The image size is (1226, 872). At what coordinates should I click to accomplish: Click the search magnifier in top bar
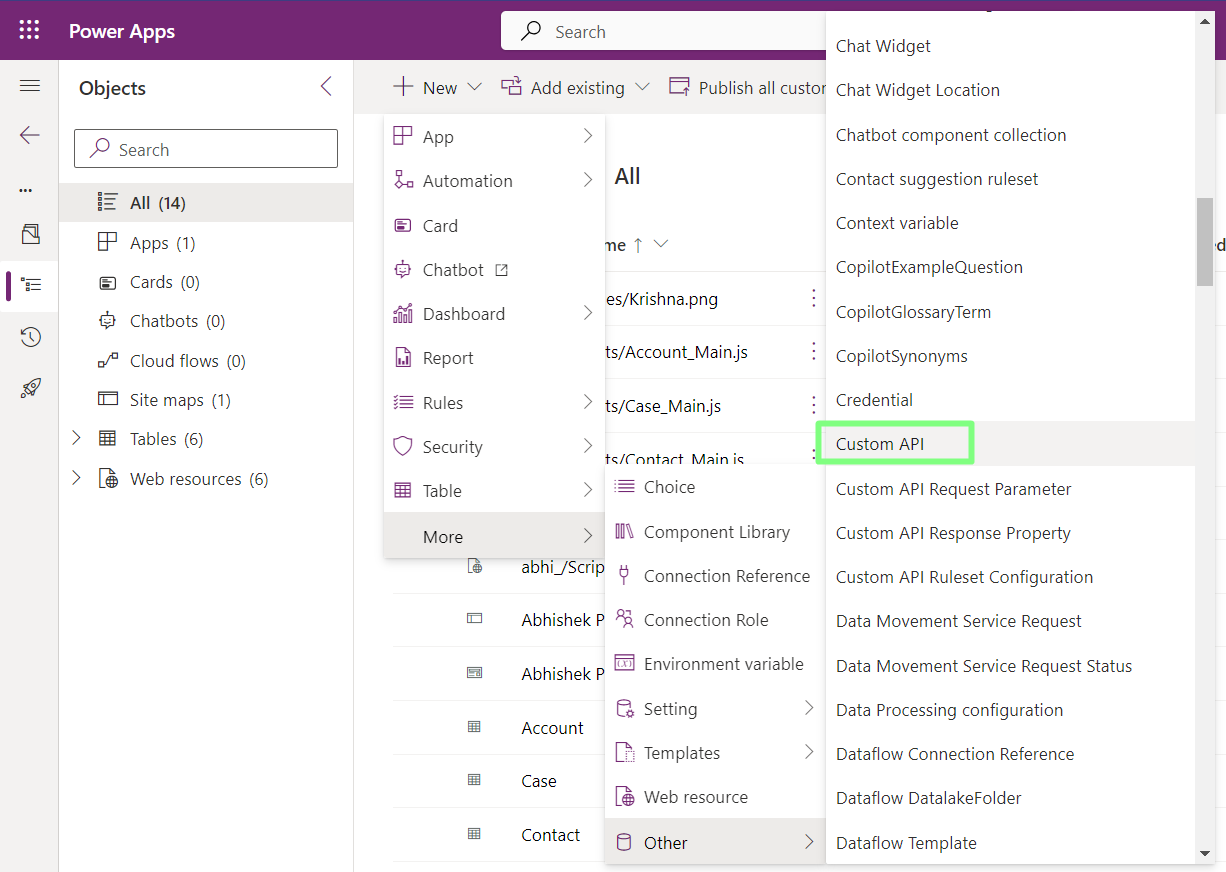[532, 31]
